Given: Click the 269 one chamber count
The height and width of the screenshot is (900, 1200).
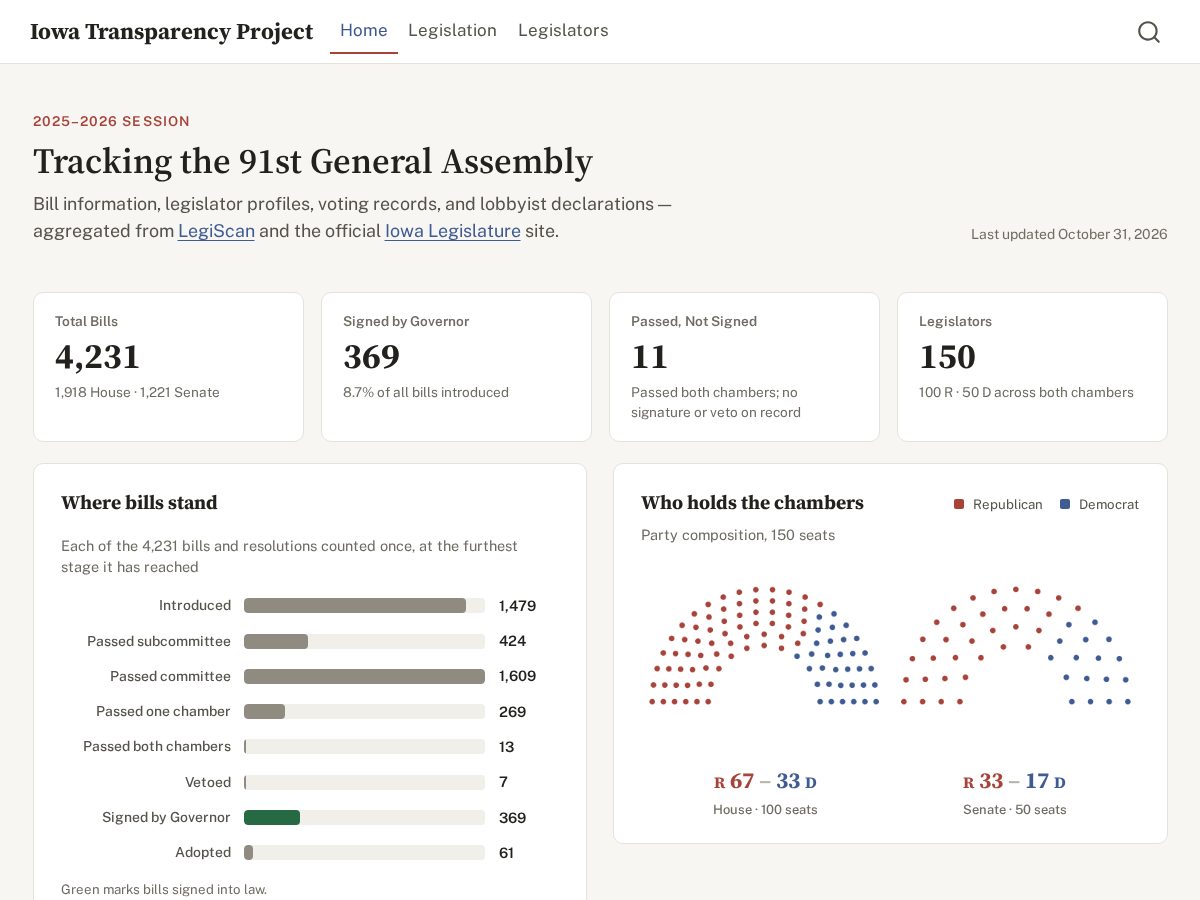Looking at the screenshot, I should pyautogui.click(x=512, y=712).
